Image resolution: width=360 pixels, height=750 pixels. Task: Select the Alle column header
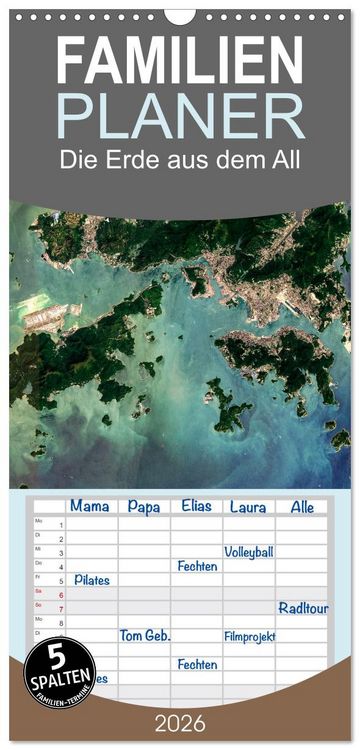point(302,507)
